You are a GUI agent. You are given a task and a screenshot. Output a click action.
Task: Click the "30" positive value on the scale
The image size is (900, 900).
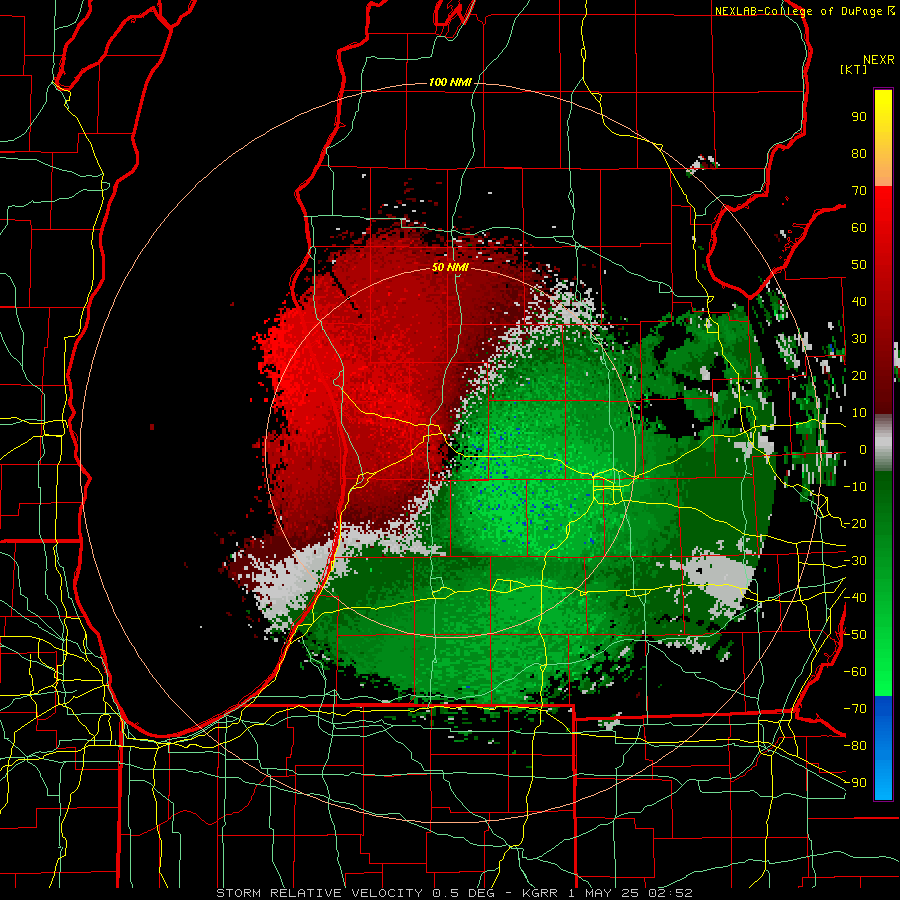pos(859,339)
